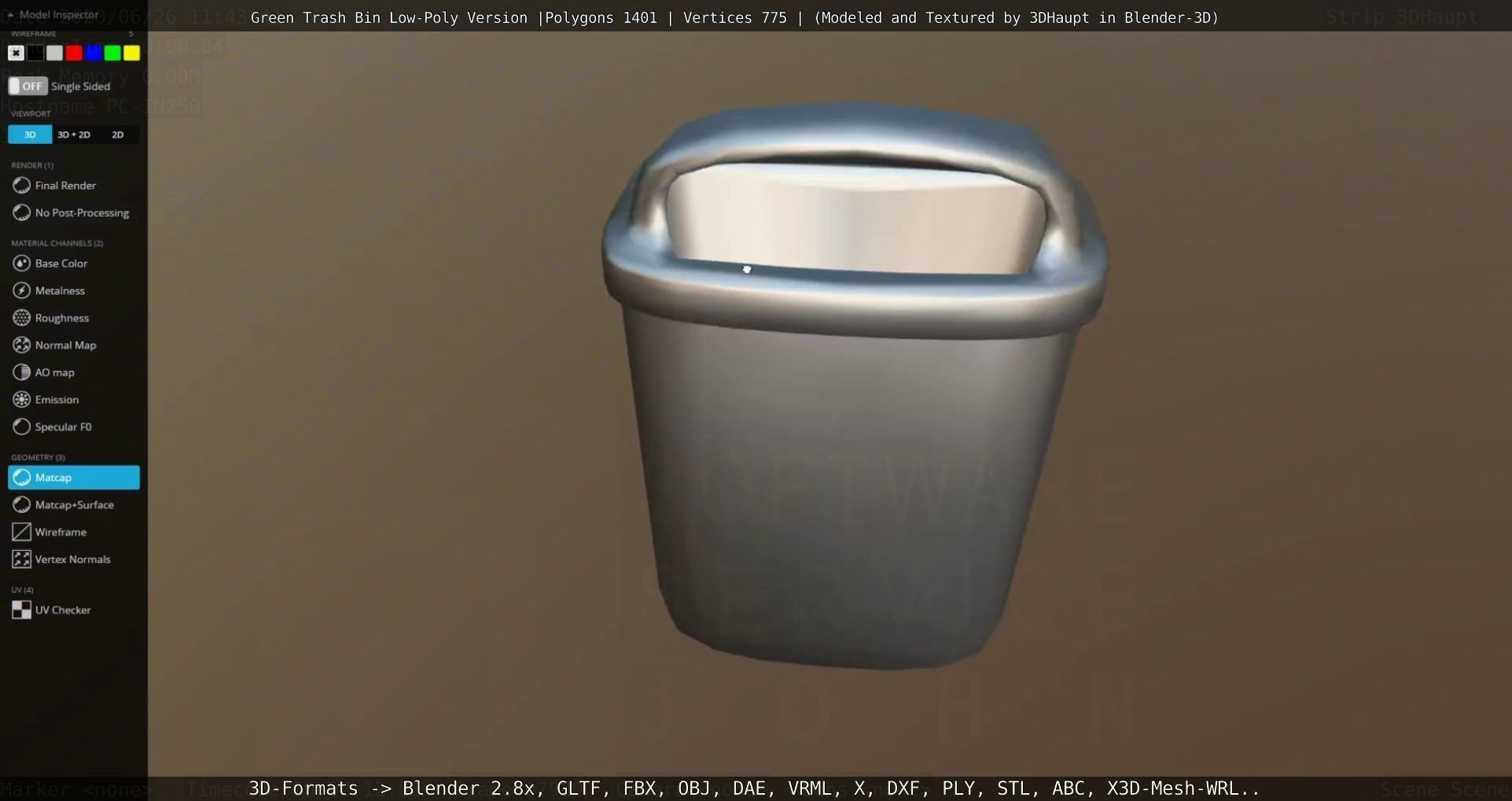Select the Metalness label
Image resolution: width=1512 pixels, height=801 pixels.
(x=60, y=291)
